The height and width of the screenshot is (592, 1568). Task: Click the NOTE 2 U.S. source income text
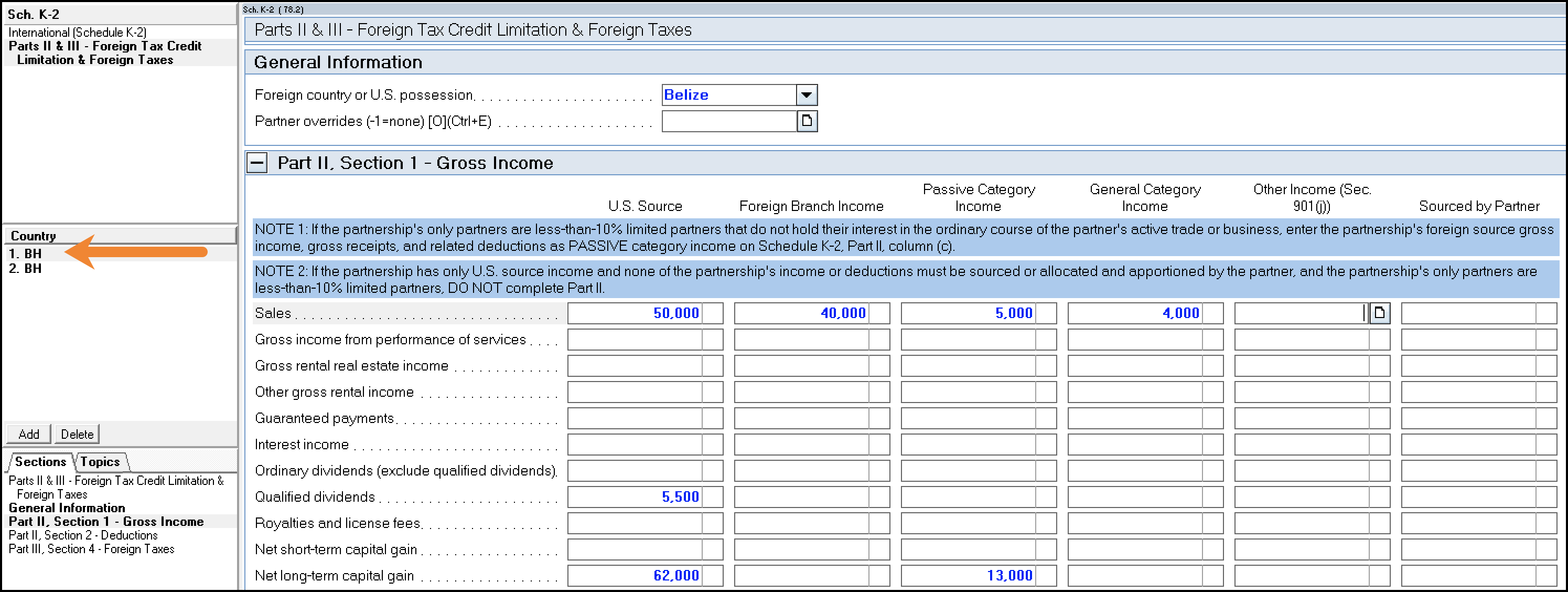tap(905, 280)
